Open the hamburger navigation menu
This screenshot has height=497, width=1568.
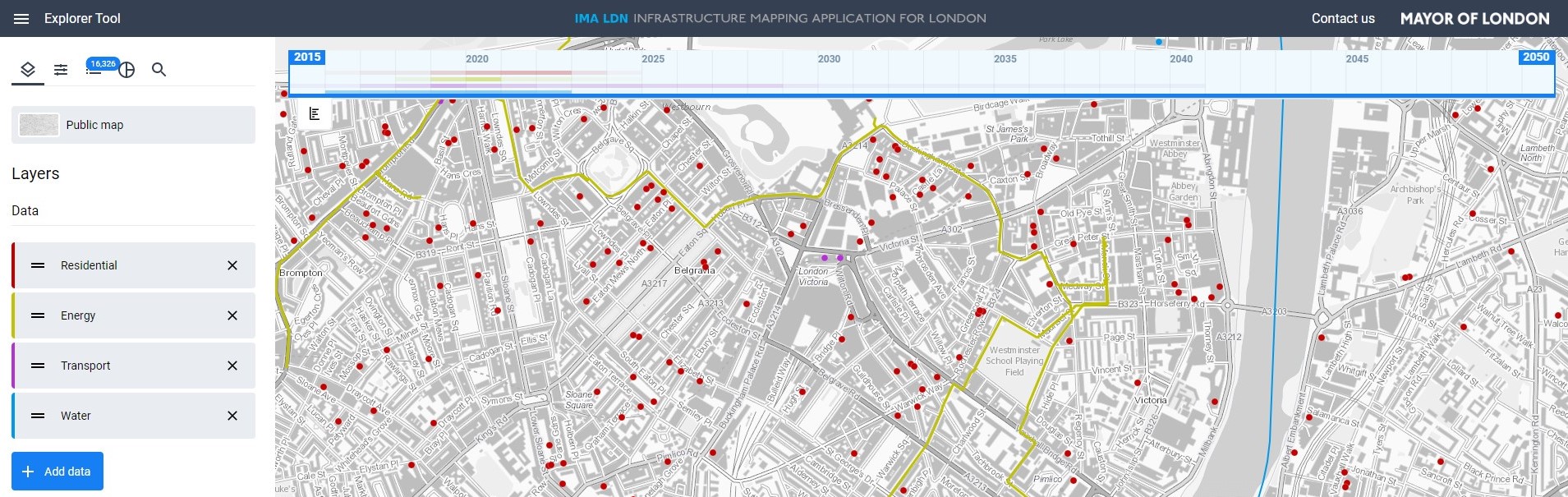[21, 19]
